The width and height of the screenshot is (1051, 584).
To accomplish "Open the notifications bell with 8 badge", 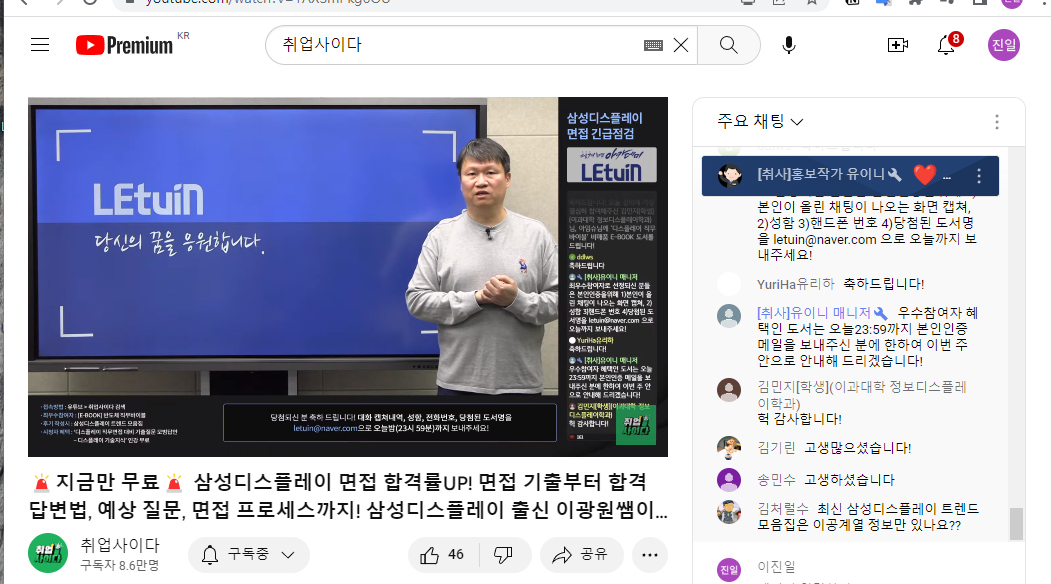I will [946, 45].
